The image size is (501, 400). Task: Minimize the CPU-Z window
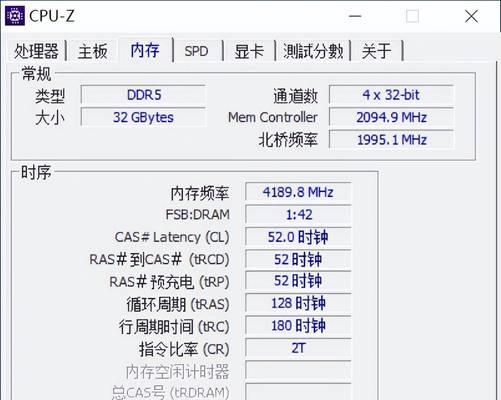pos(355,16)
